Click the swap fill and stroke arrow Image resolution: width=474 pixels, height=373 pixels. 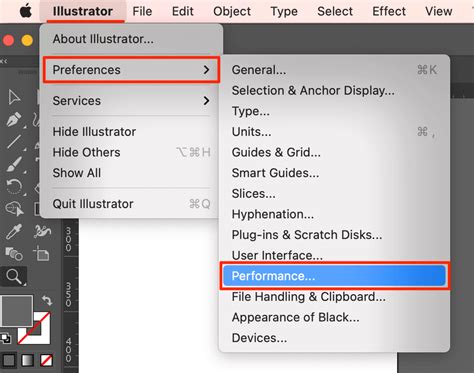47,300
